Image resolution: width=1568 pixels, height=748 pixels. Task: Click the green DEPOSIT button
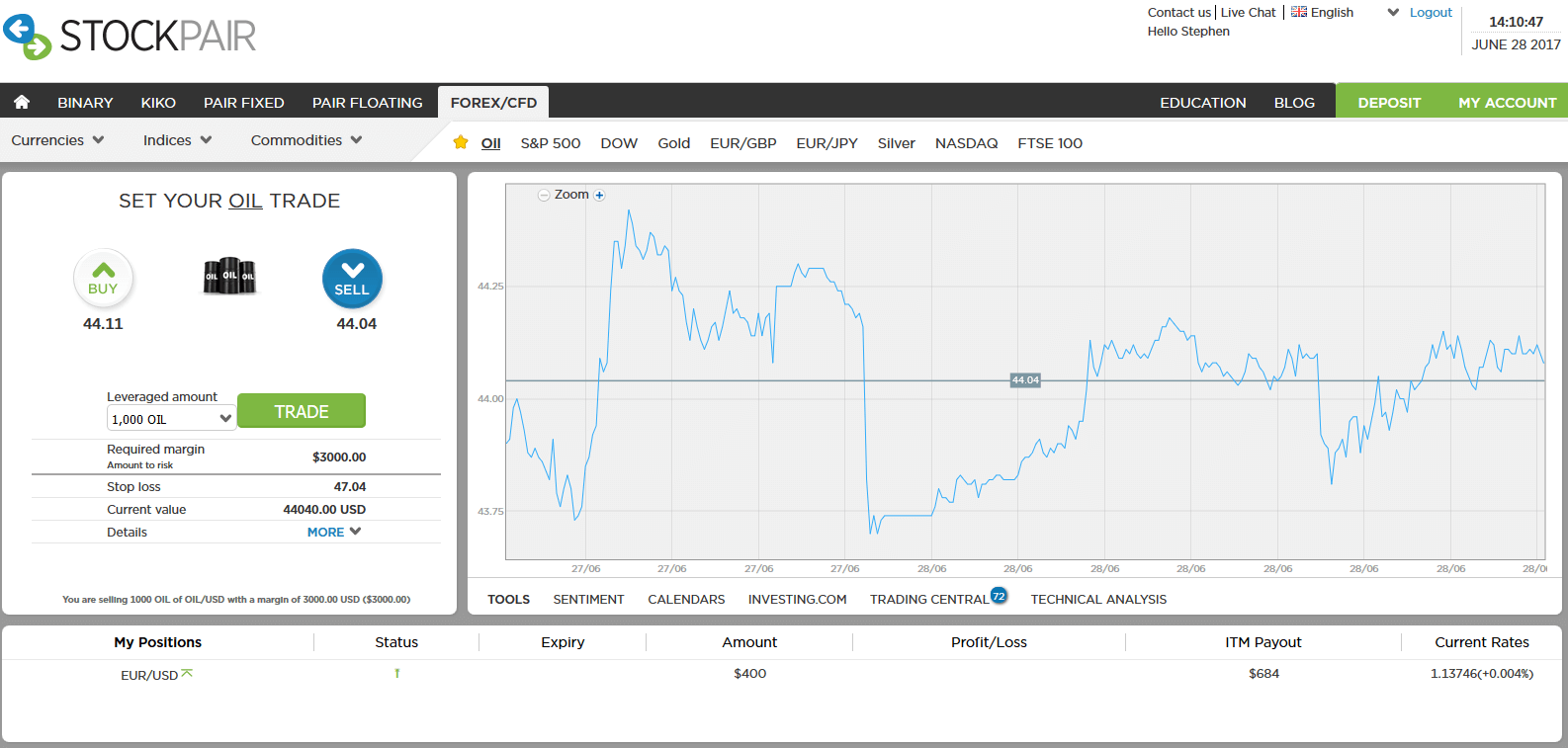click(1389, 103)
